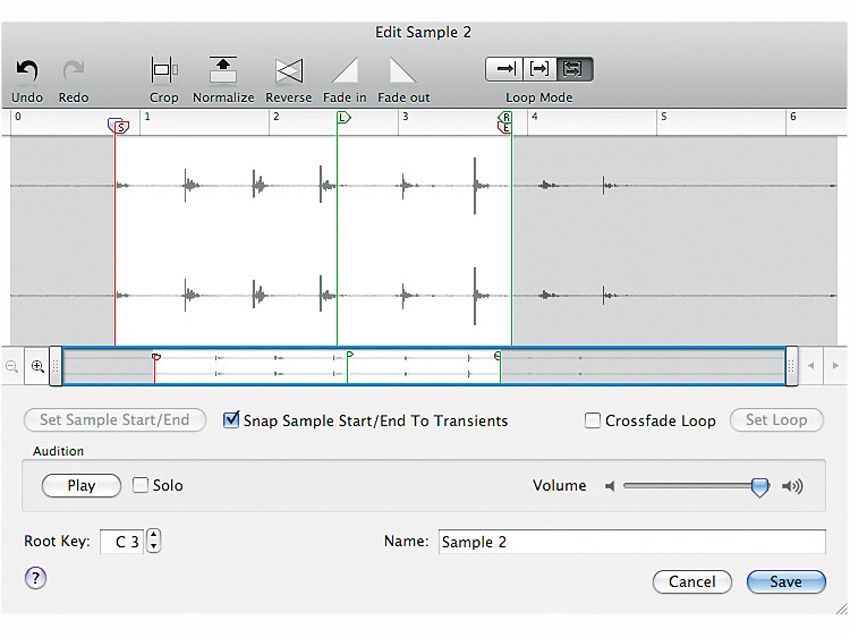Disable Snap Sample Start/End To Transients
Screen dimensions: 850x638
(231, 421)
